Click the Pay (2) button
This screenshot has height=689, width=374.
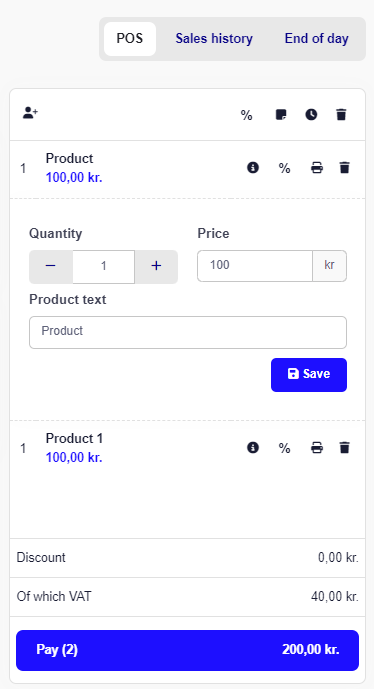click(x=188, y=650)
